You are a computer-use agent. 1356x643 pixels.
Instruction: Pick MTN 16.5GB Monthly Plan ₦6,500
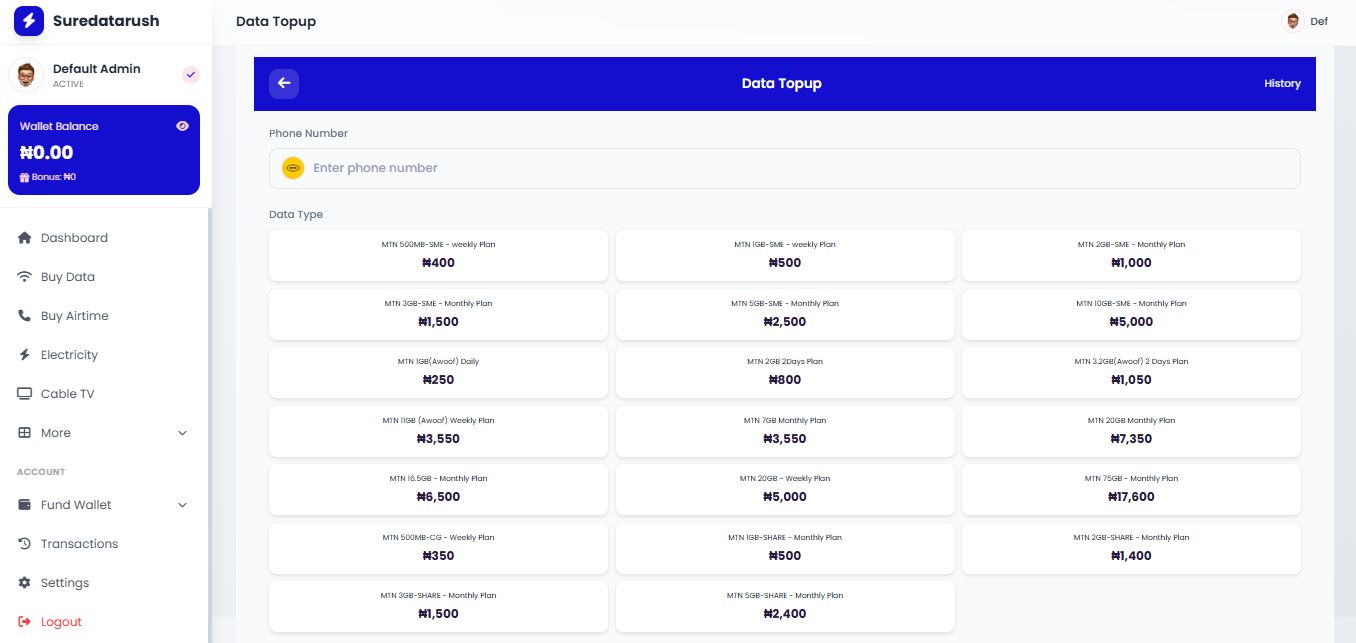[438, 489]
